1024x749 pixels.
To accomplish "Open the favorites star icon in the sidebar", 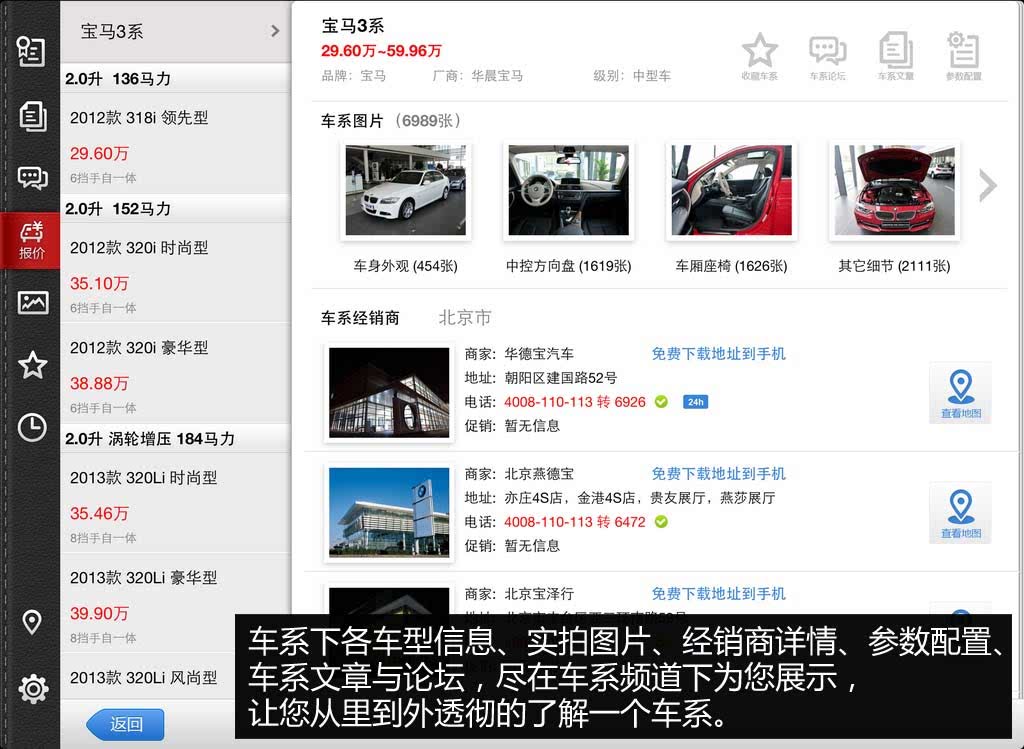I will click(x=33, y=365).
